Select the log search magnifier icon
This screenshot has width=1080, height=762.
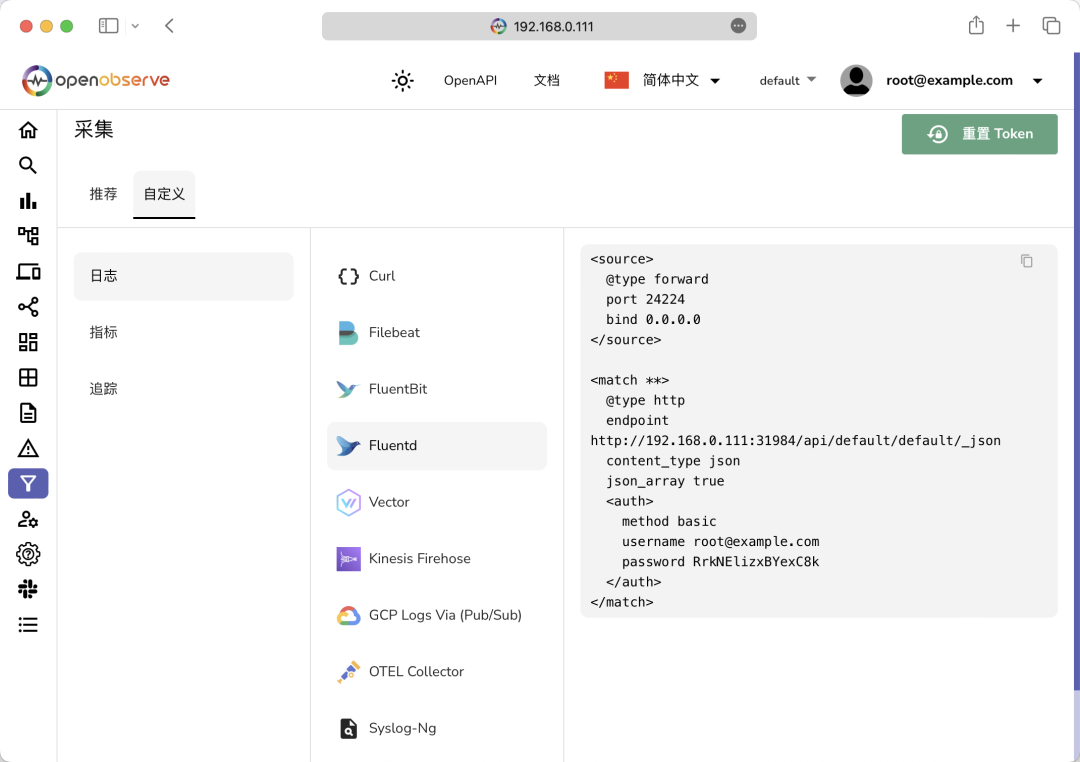click(28, 165)
